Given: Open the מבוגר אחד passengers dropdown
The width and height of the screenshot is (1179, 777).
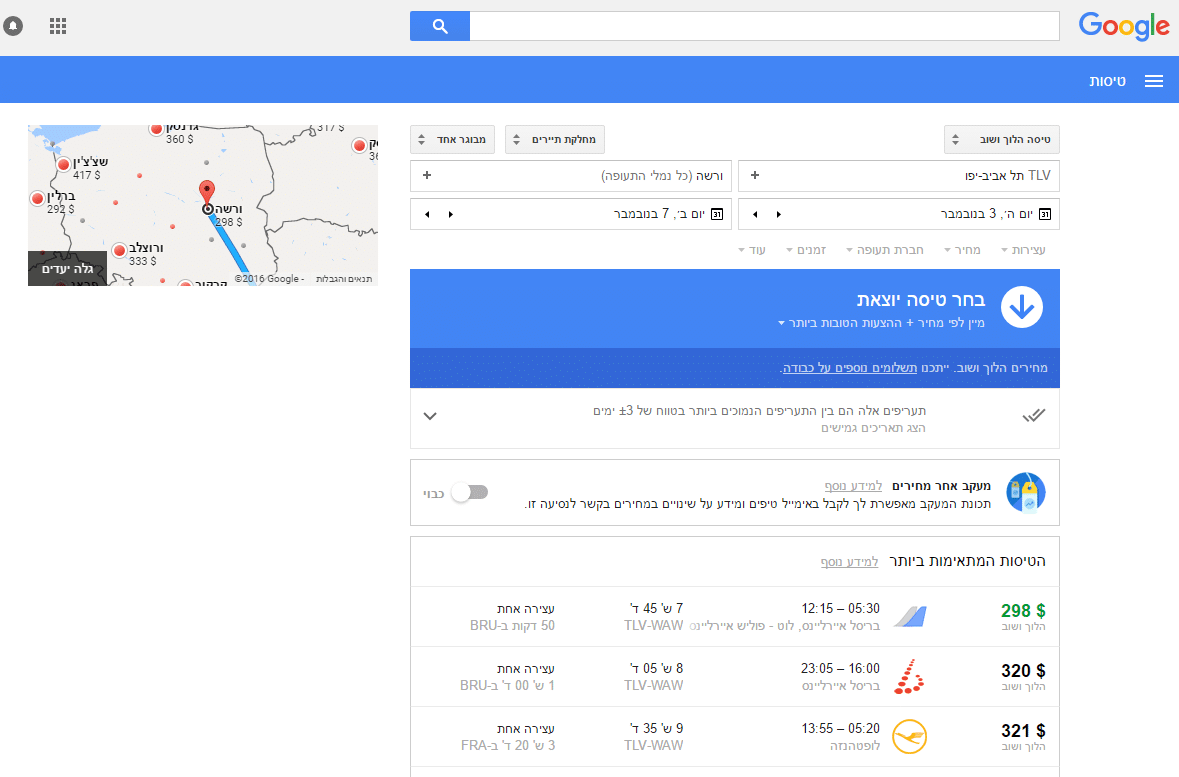Looking at the screenshot, I should tap(453, 139).
